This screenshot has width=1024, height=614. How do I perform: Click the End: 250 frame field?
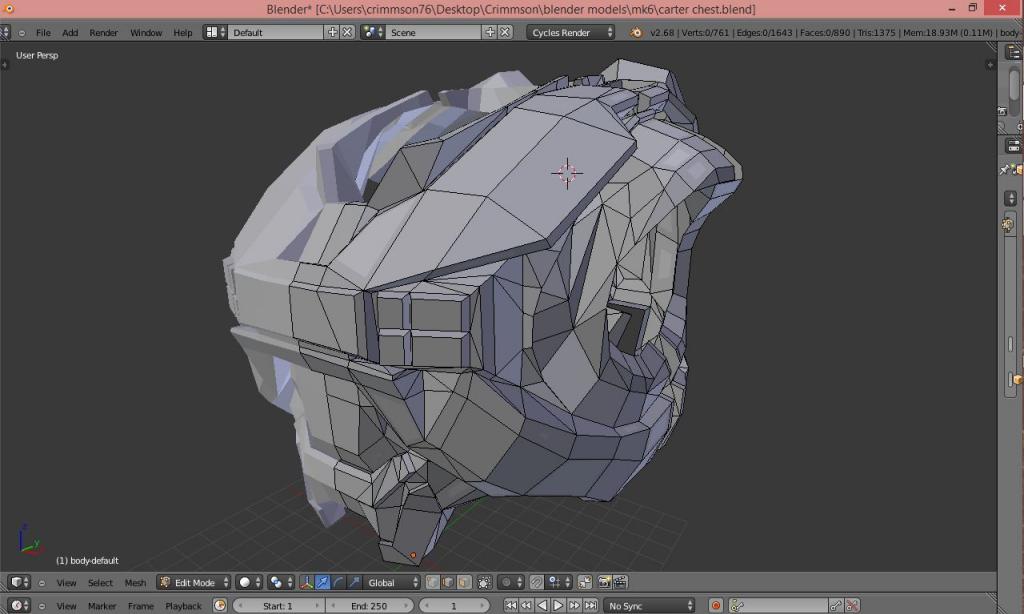370,606
